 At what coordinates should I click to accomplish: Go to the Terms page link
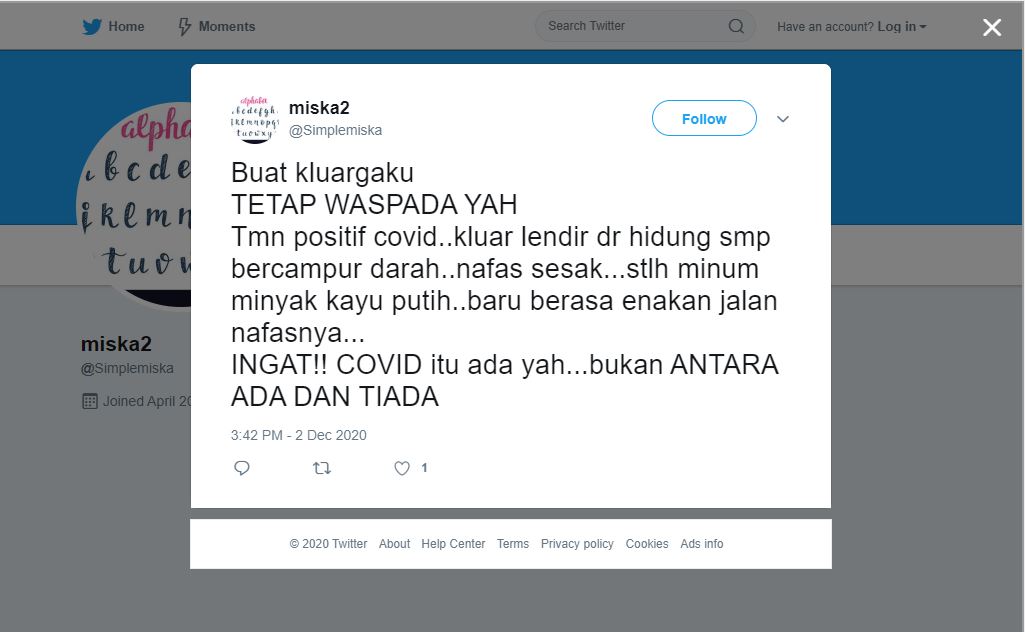click(x=512, y=544)
